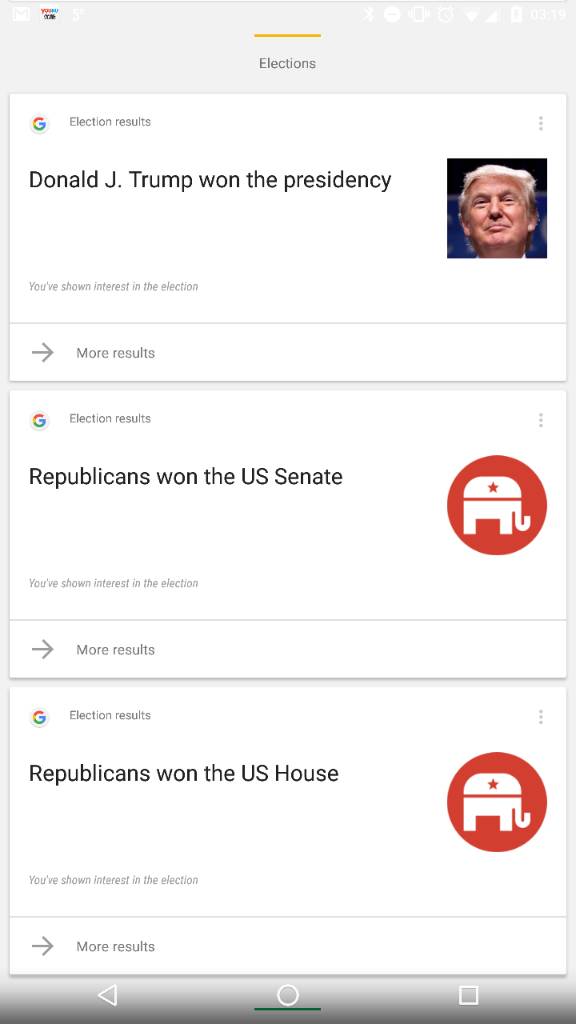Tap the Donald Trump photo thumbnail
Viewport: 576px width, 1024px height.
497,208
